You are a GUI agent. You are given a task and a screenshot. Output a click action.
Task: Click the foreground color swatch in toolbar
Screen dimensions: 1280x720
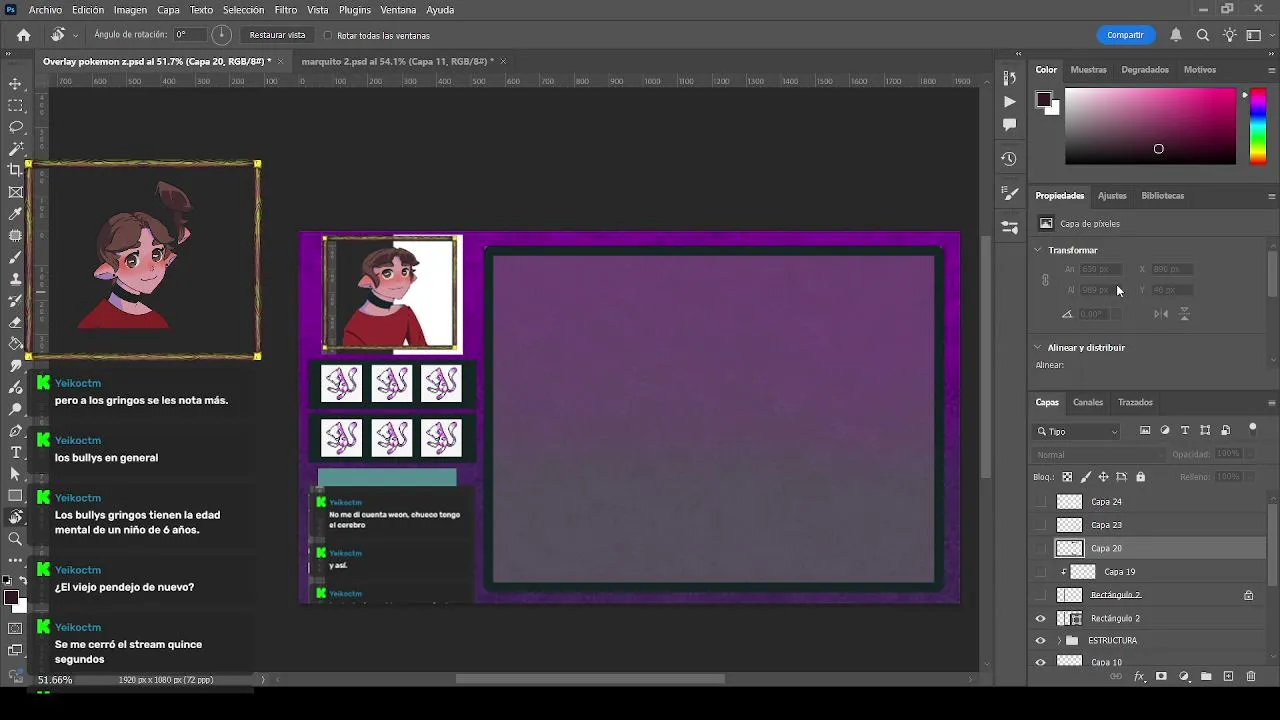[x=11, y=598]
